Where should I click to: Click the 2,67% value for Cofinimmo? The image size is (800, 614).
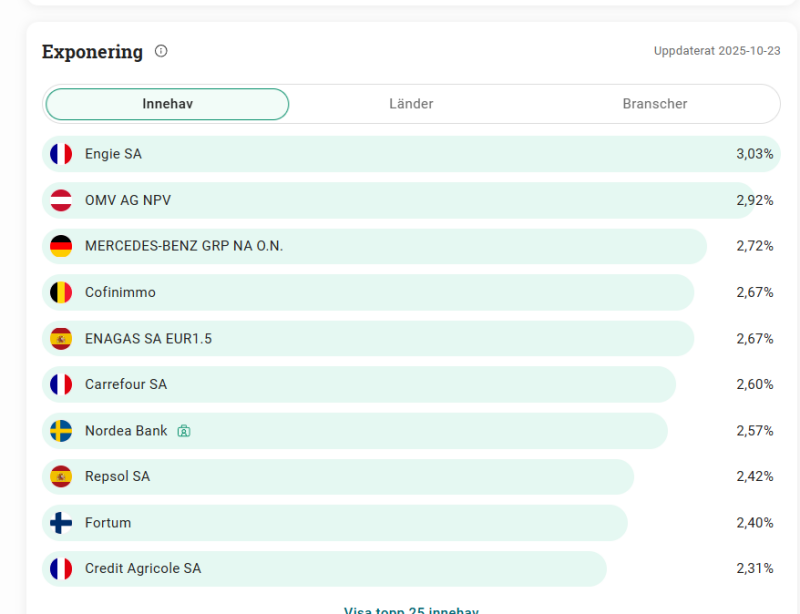point(755,292)
